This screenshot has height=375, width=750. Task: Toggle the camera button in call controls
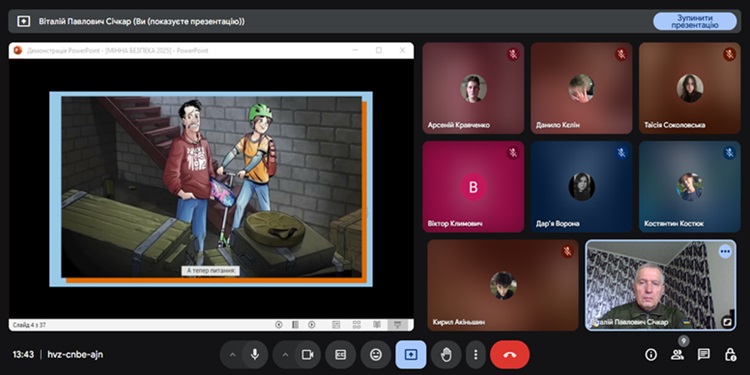(x=308, y=354)
